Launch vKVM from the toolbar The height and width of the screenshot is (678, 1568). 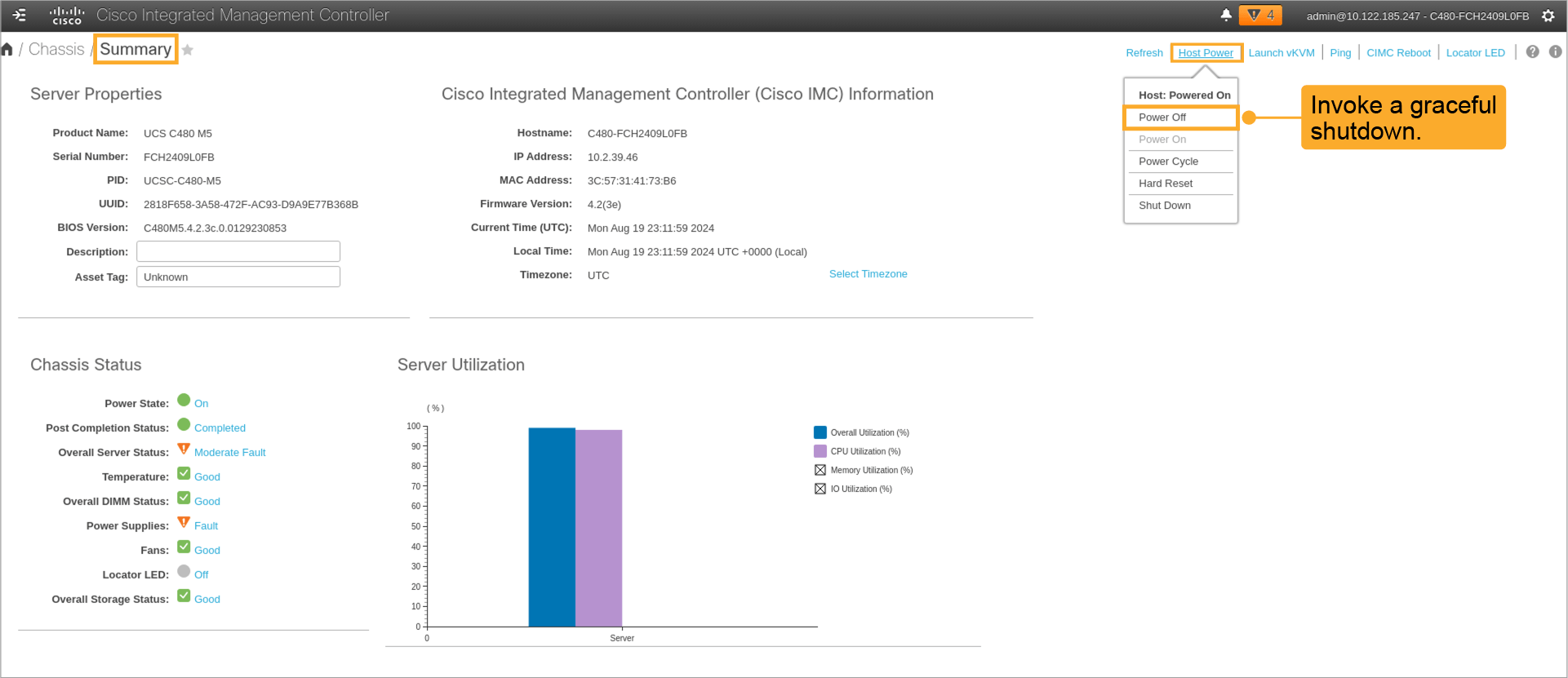click(x=1281, y=53)
